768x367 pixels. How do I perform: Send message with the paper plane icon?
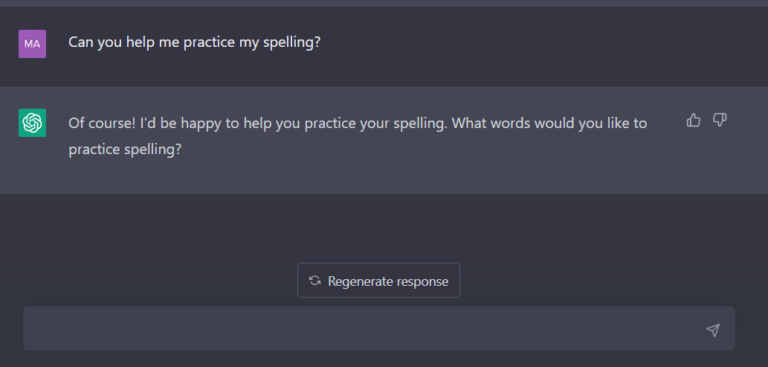point(713,330)
